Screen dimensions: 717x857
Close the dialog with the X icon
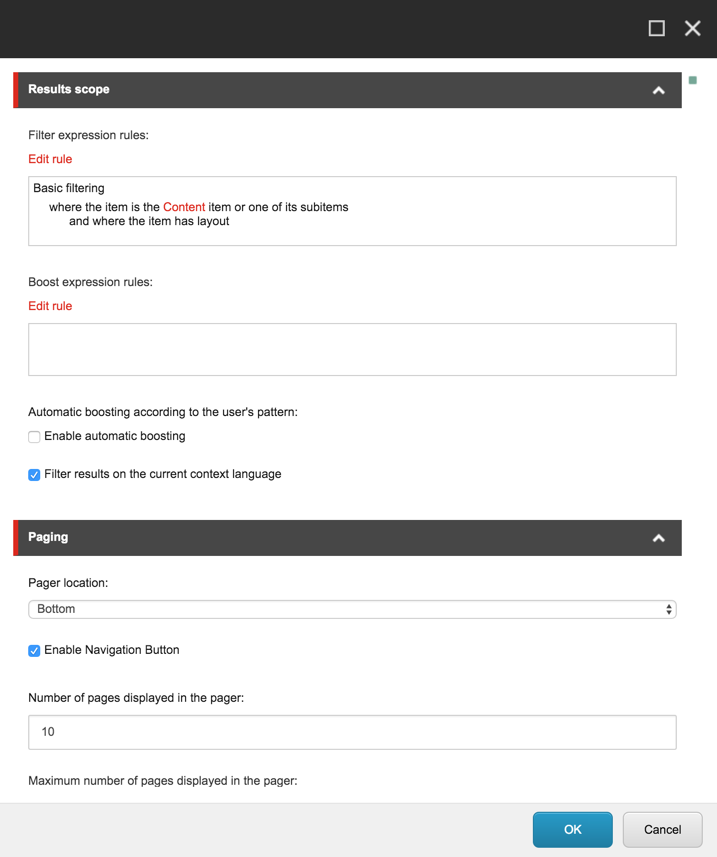[x=692, y=28]
